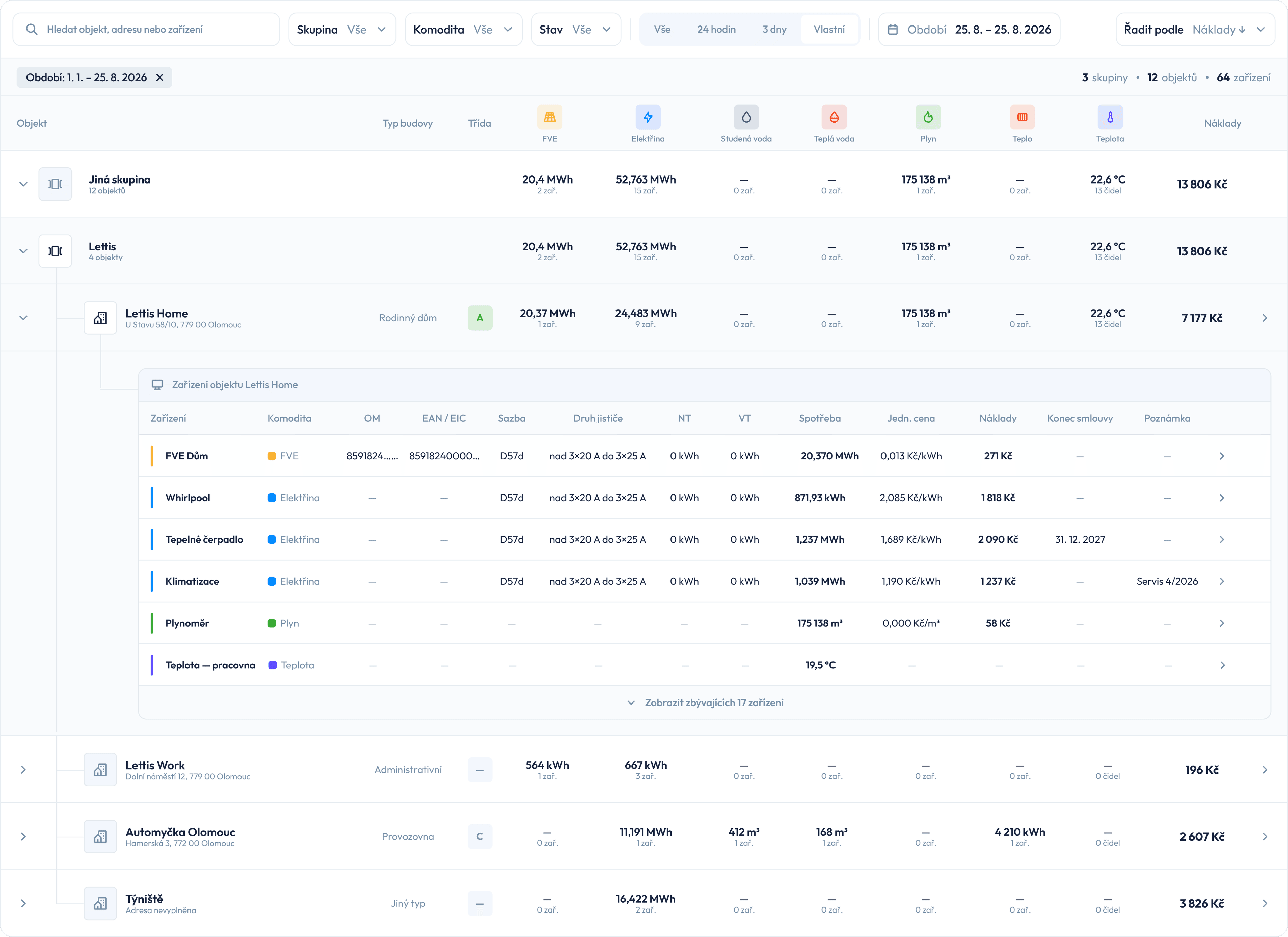Image resolution: width=1288 pixels, height=937 pixels.
Task: Select the 3 dny time range tab
Action: pyautogui.click(x=774, y=30)
